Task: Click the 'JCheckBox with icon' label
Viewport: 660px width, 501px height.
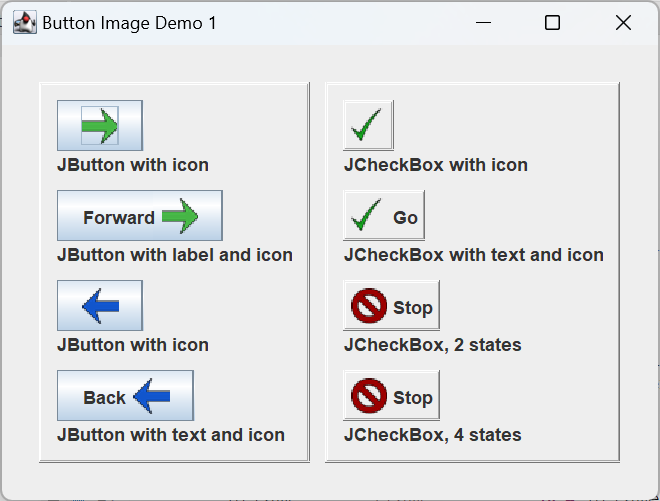Action: pos(436,165)
